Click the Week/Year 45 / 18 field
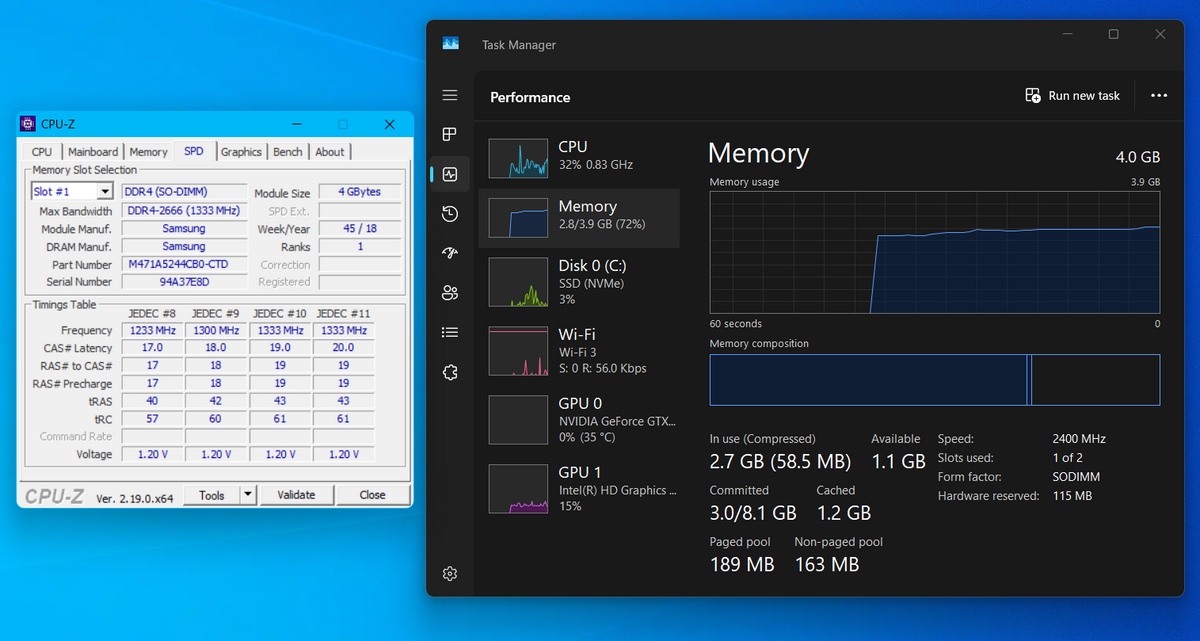Image resolution: width=1200 pixels, height=641 pixels. (359, 229)
